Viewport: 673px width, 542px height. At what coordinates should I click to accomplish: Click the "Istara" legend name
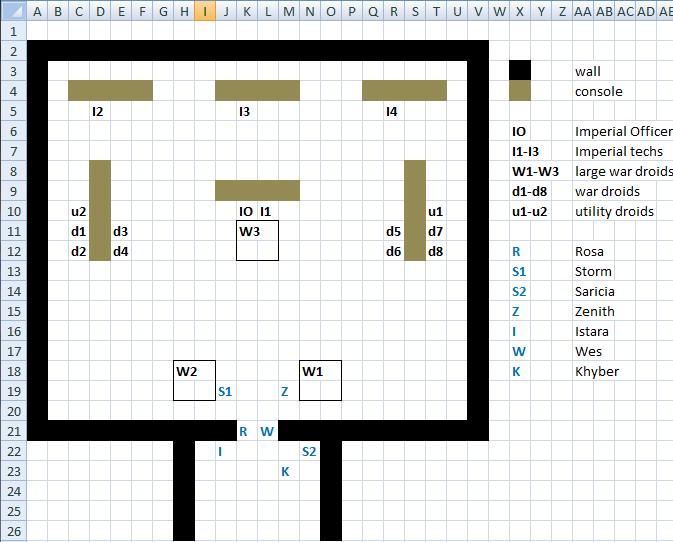pyautogui.click(x=592, y=332)
